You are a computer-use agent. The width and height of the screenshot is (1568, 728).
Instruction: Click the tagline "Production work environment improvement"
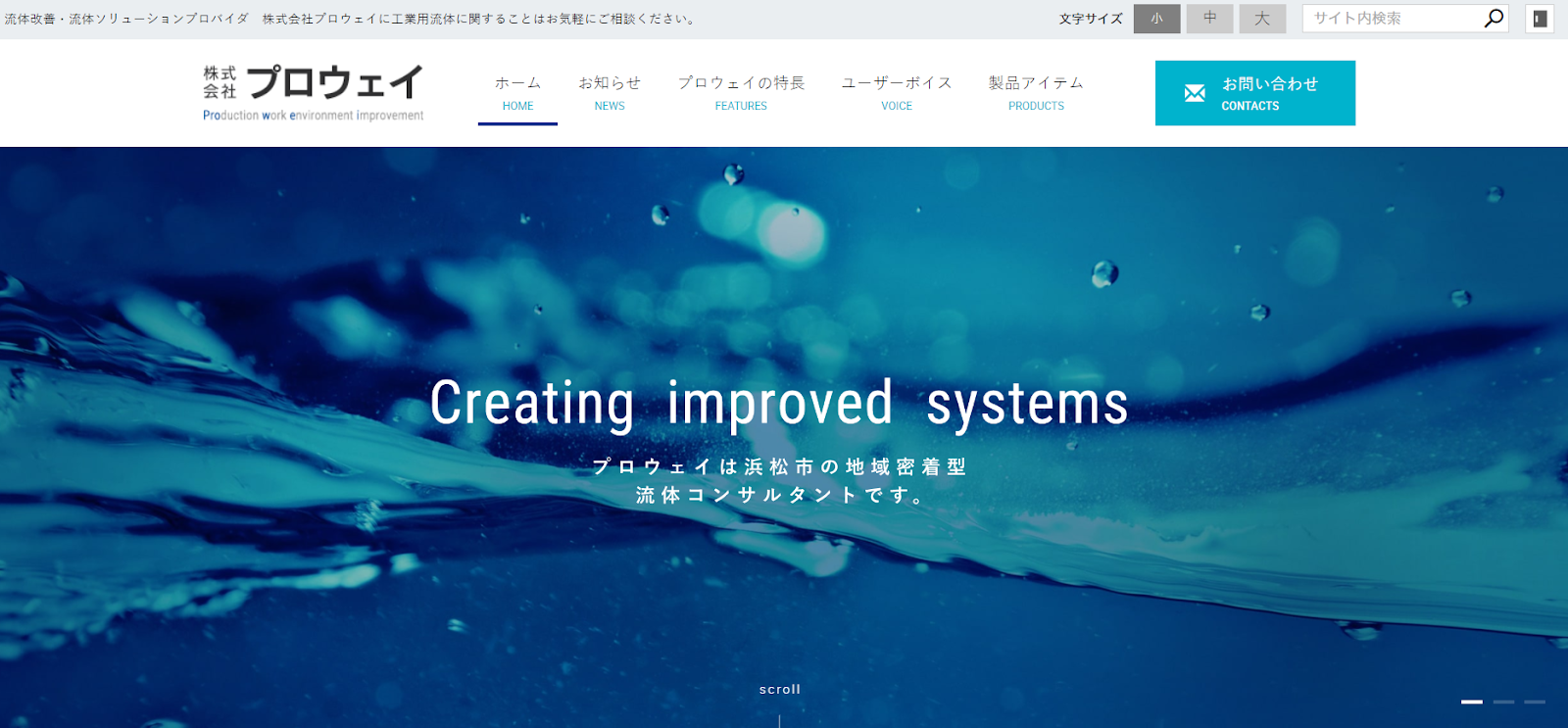coord(314,116)
